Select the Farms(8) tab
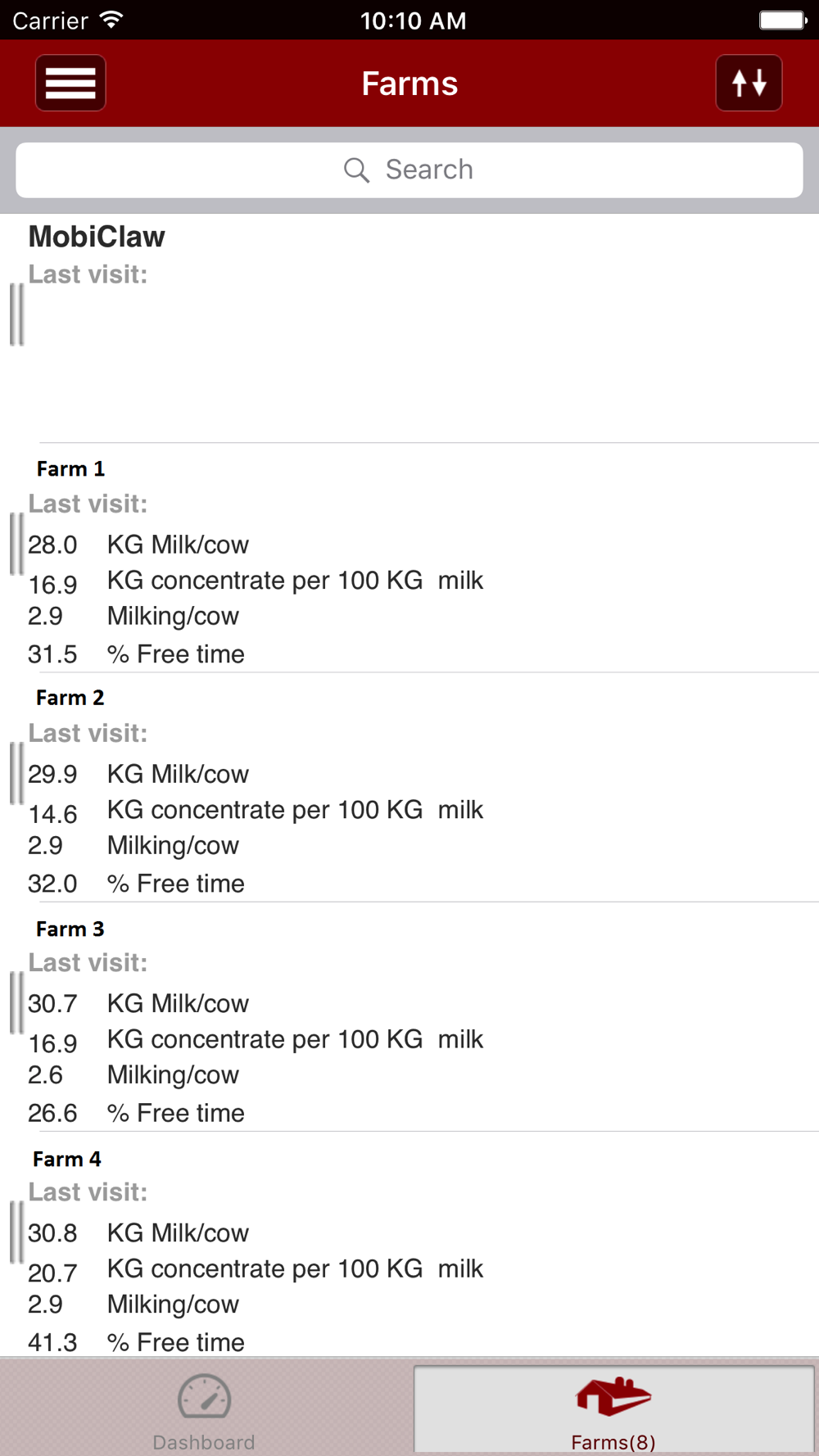 point(613,1410)
